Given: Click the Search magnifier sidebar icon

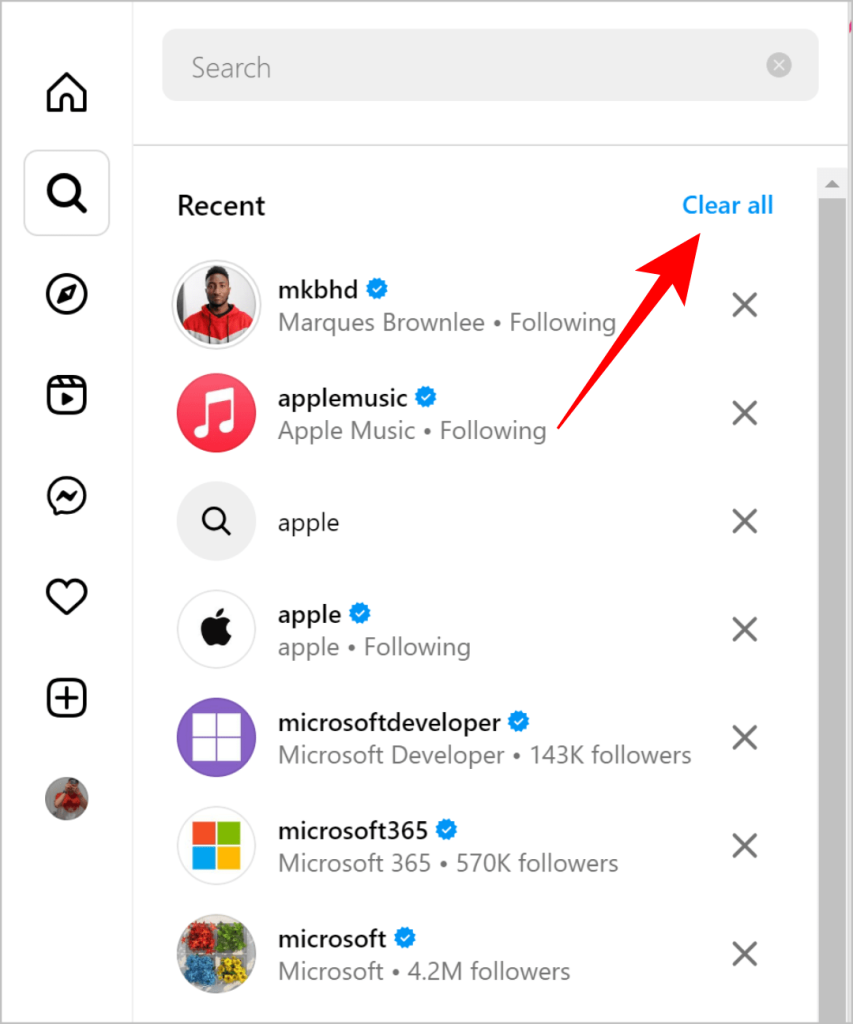Looking at the screenshot, I should click(x=67, y=193).
